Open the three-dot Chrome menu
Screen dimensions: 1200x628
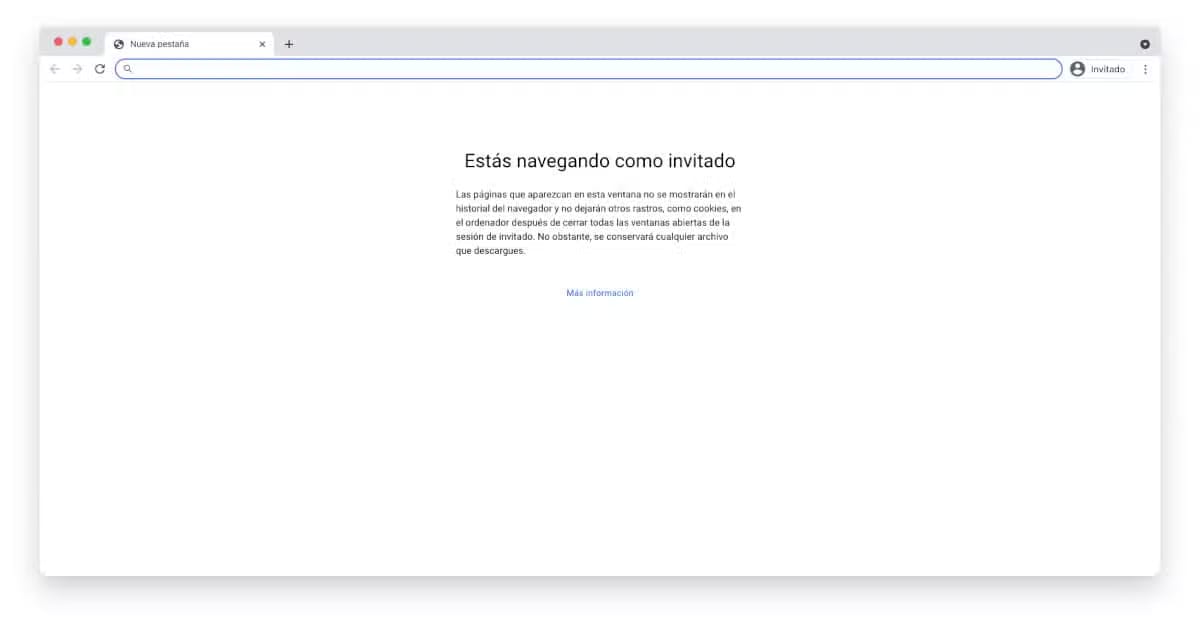(1145, 69)
